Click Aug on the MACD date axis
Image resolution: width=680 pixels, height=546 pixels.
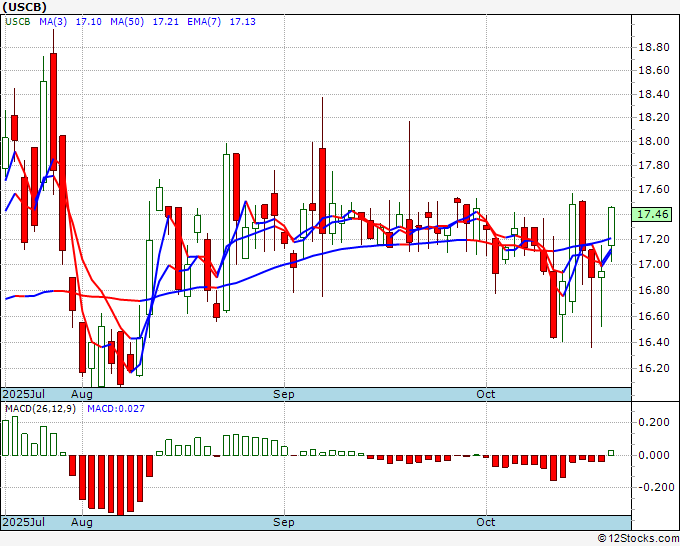(x=82, y=522)
